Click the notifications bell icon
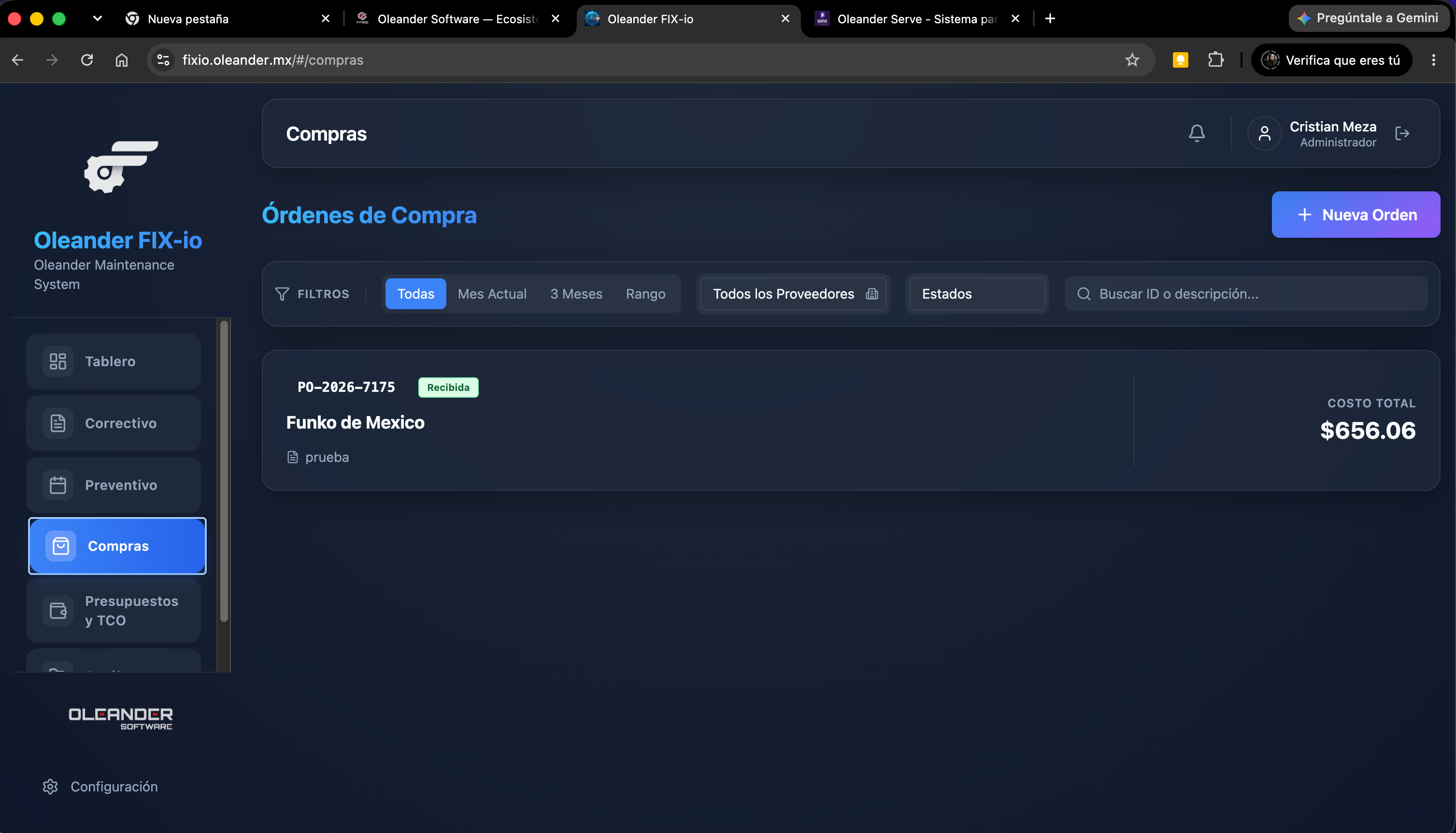This screenshot has height=833, width=1456. coord(1197,133)
